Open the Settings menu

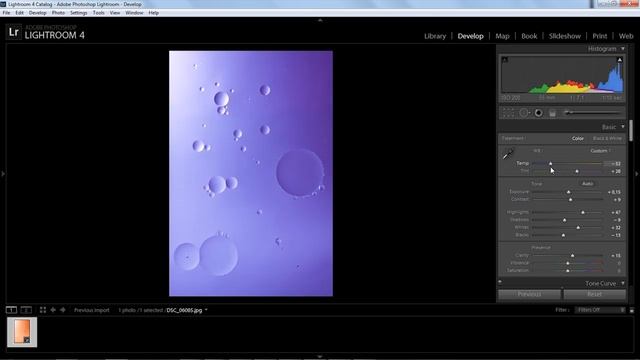tap(79, 13)
